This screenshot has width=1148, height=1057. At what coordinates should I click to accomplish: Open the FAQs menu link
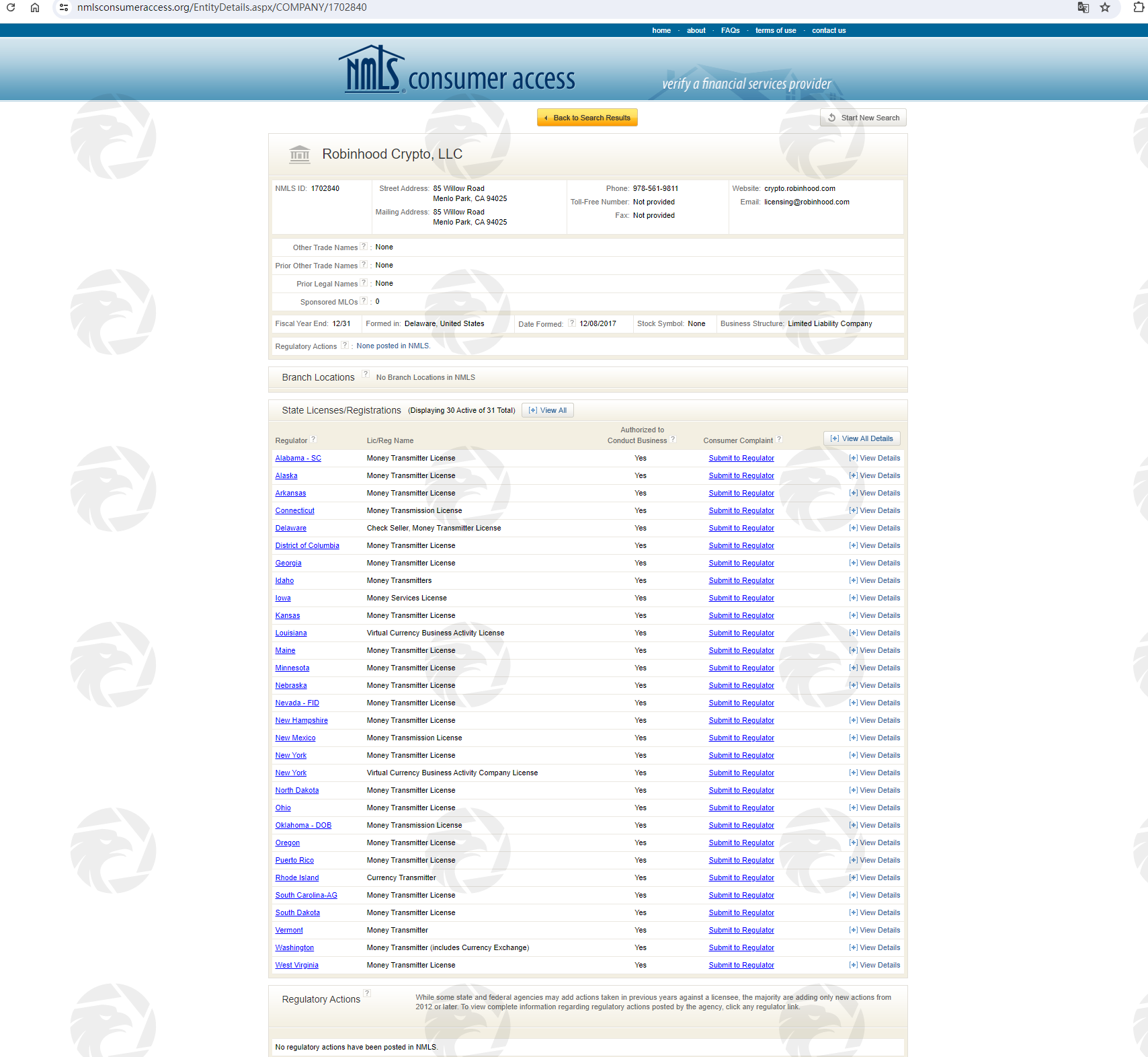click(x=731, y=30)
